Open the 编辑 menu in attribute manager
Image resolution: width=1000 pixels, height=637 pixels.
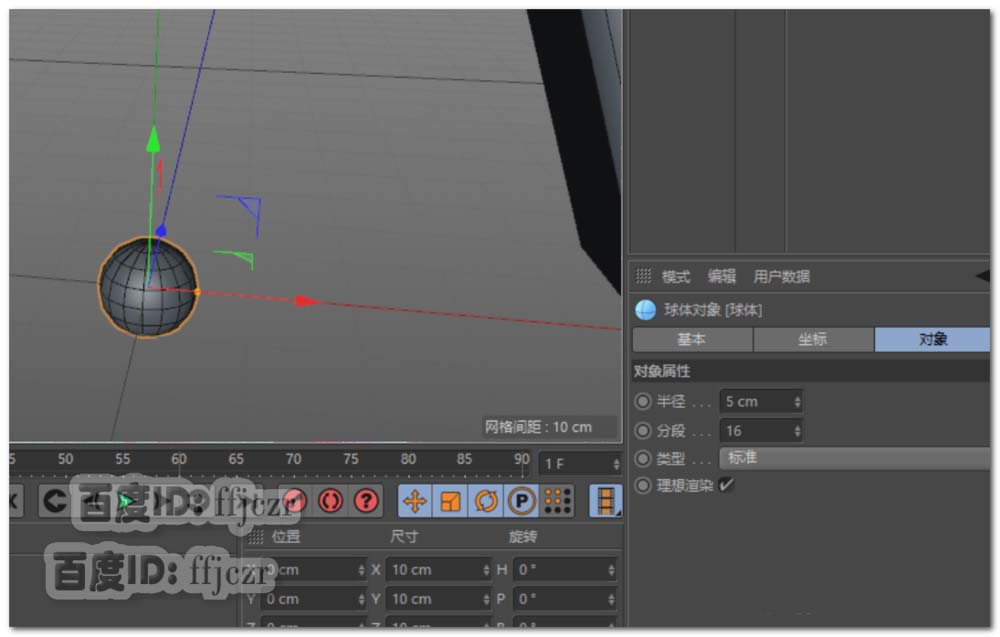(722, 277)
